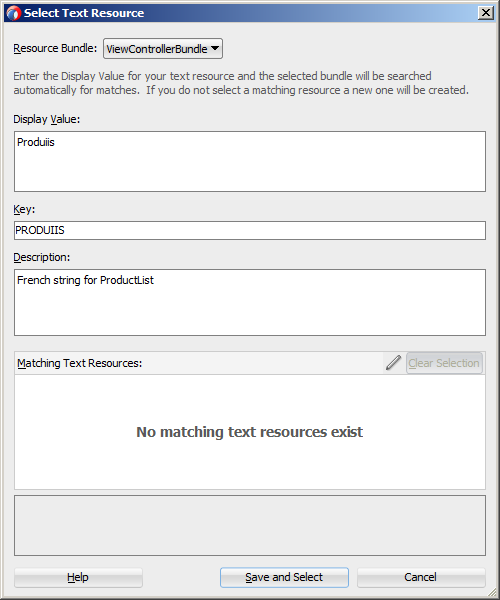This screenshot has width=500, height=600.
Task: Click the ViewControllerBundle dropdown arrow
Action: click(x=215, y=48)
